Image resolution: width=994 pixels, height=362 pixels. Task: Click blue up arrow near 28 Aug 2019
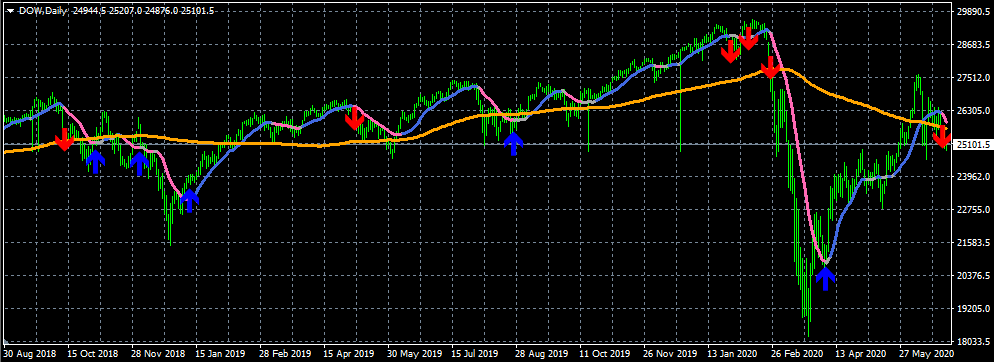[x=513, y=144]
